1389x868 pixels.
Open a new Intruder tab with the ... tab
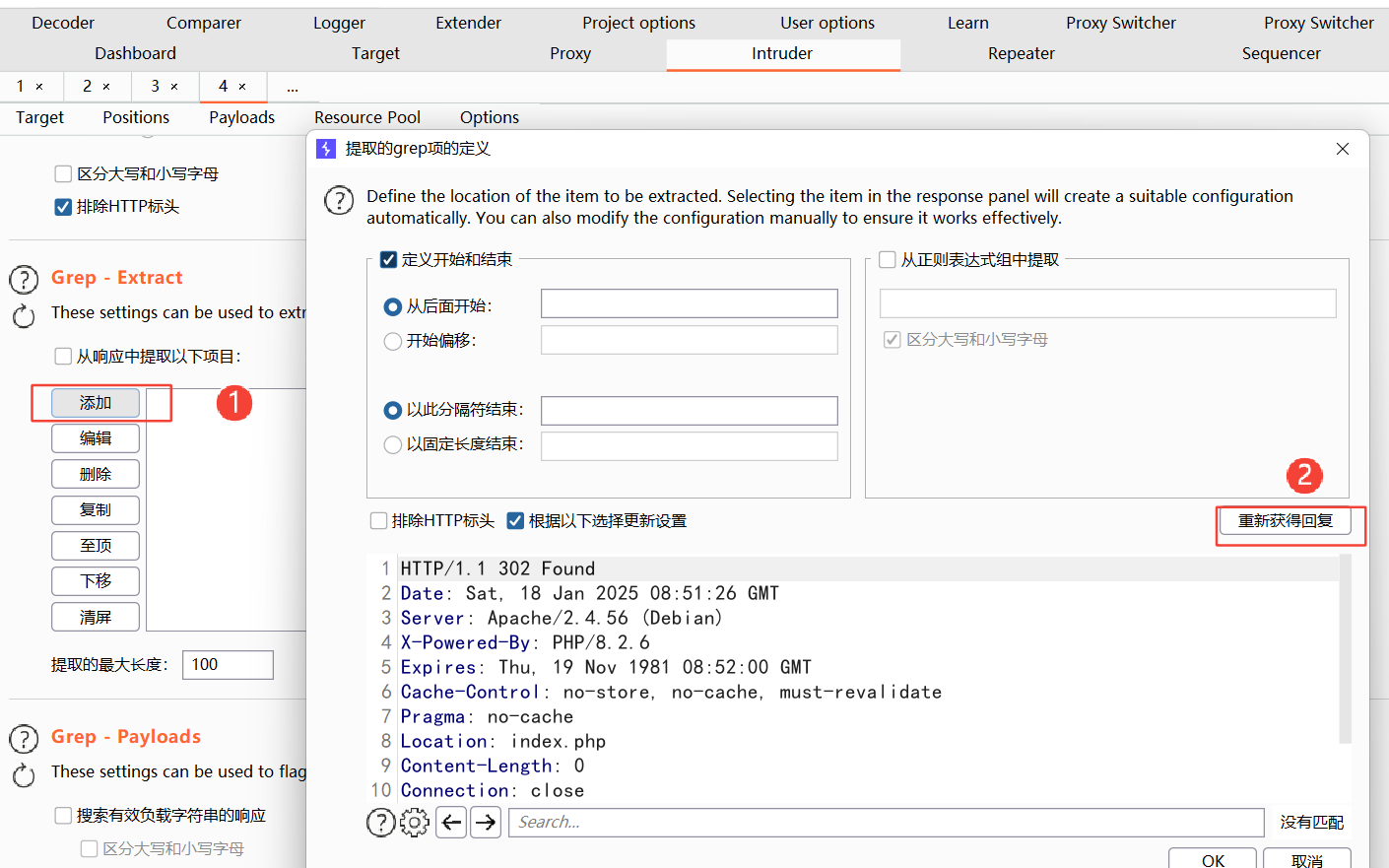293,87
